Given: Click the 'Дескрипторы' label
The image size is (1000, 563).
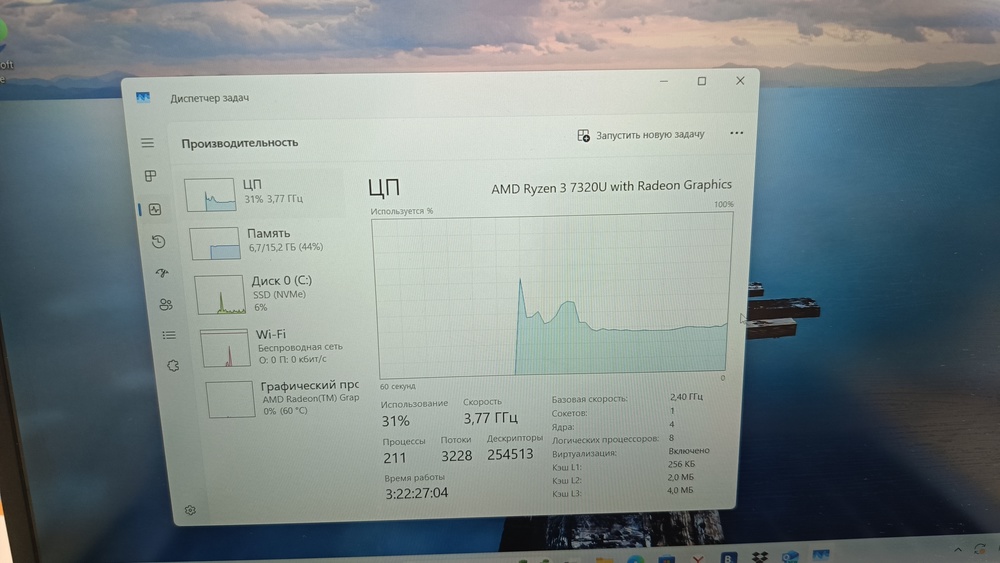Looking at the screenshot, I should [515, 438].
